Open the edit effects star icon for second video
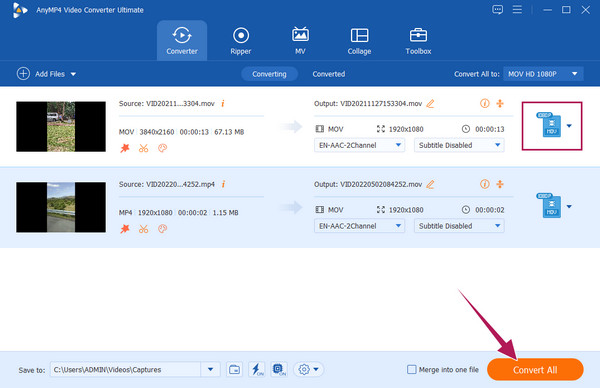 [125, 229]
